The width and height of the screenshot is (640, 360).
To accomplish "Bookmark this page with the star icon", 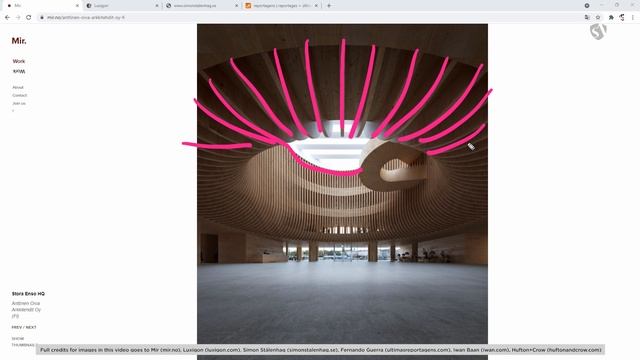I will click(x=598, y=18).
